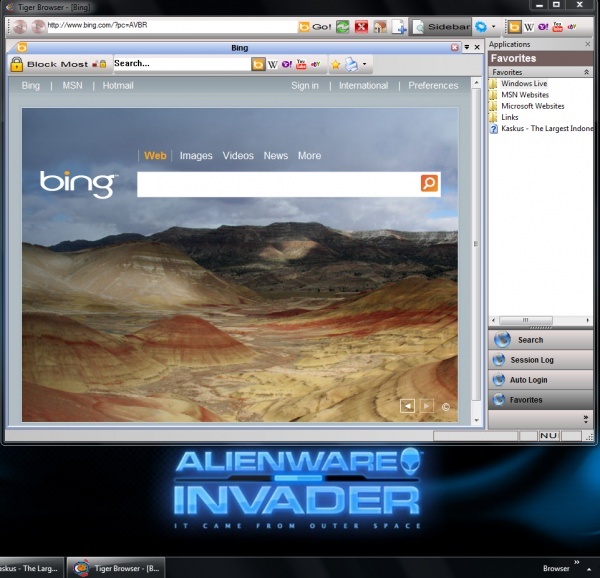The width and height of the screenshot is (600, 578).
Task: Open a new page with the plus-document icon
Action: pos(399,27)
